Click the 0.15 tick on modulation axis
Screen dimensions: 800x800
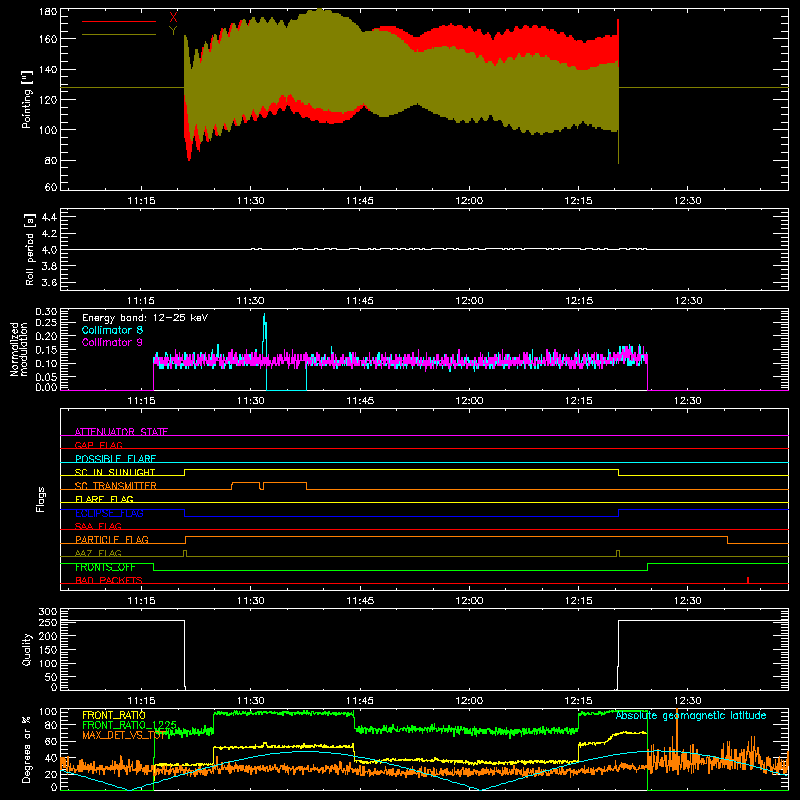[x=46, y=350]
